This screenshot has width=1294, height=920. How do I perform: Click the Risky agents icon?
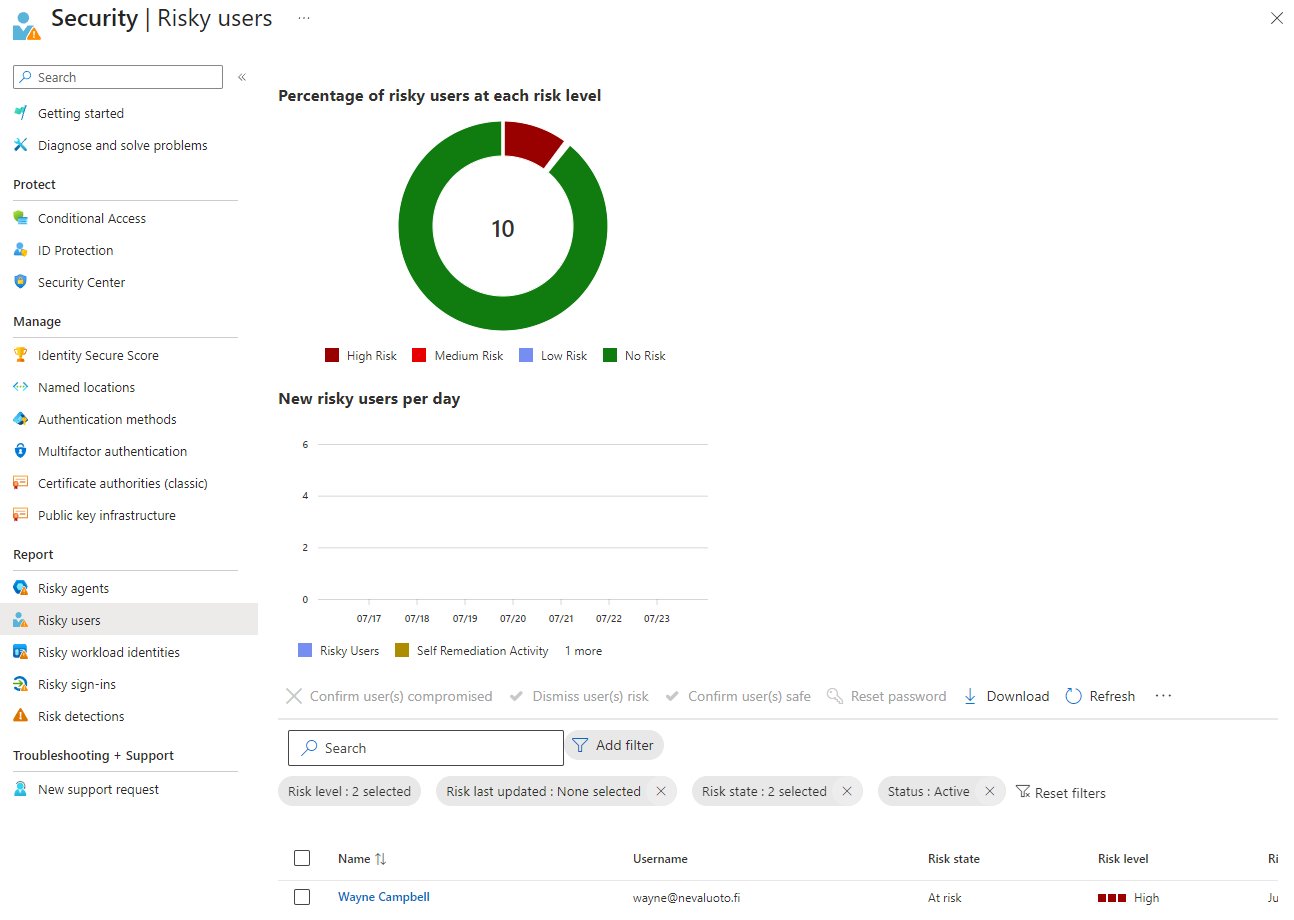(21, 588)
